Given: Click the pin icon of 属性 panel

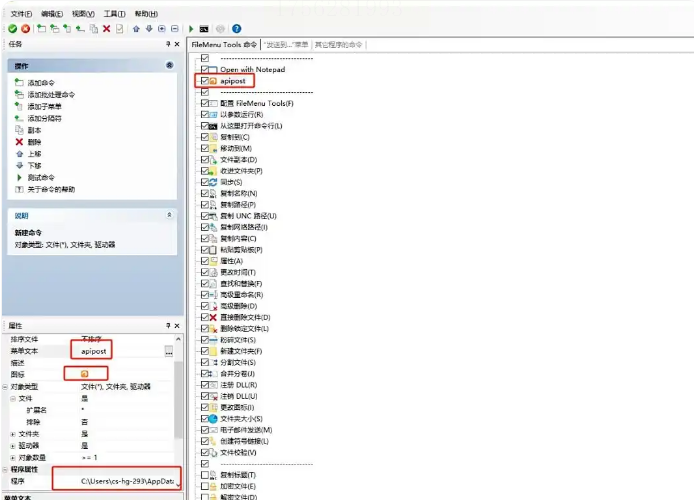Looking at the screenshot, I should click(x=168, y=326).
